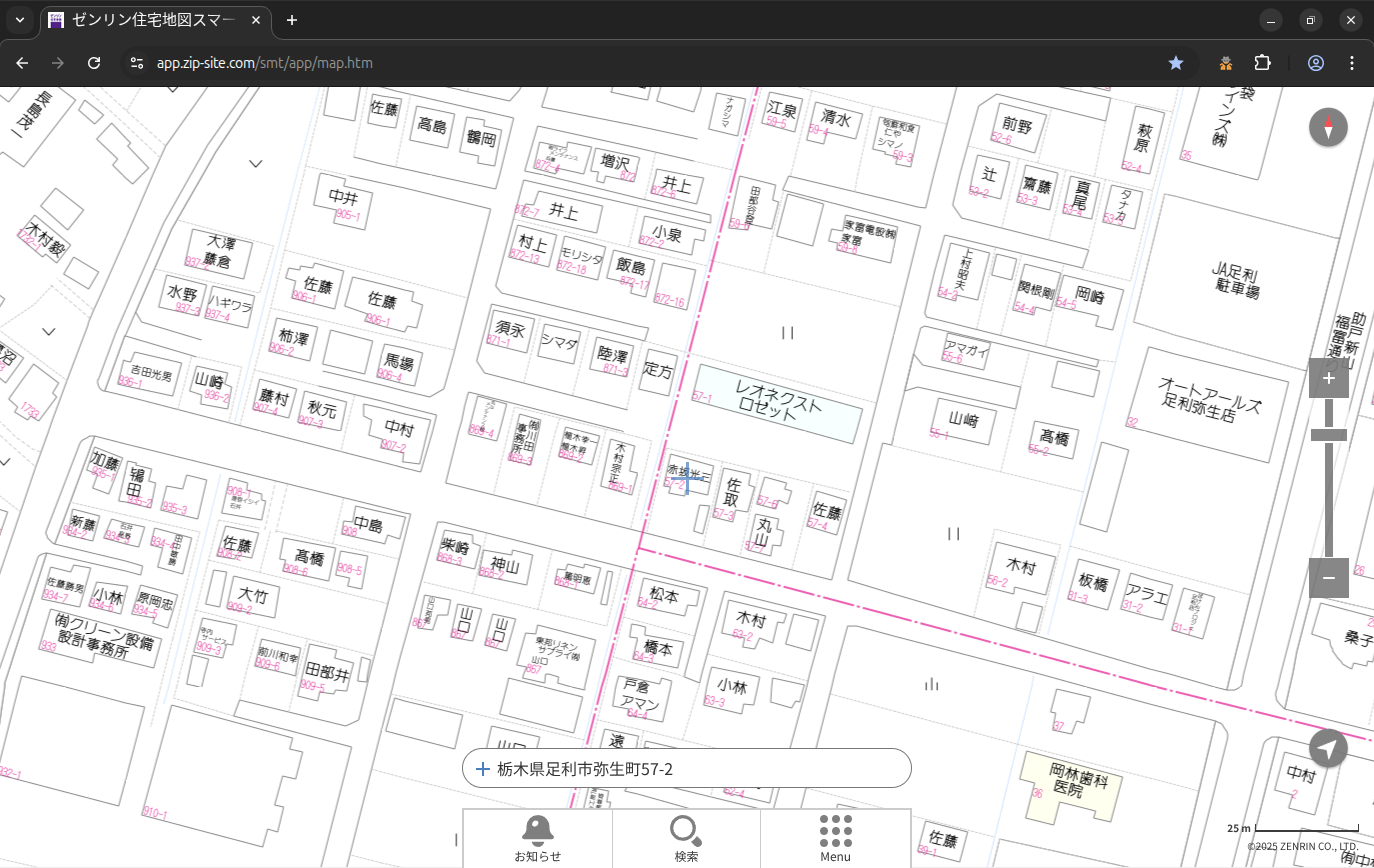Open the browser extensions puzzle icon
The image size is (1374, 868).
pyautogui.click(x=1262, y=63)
